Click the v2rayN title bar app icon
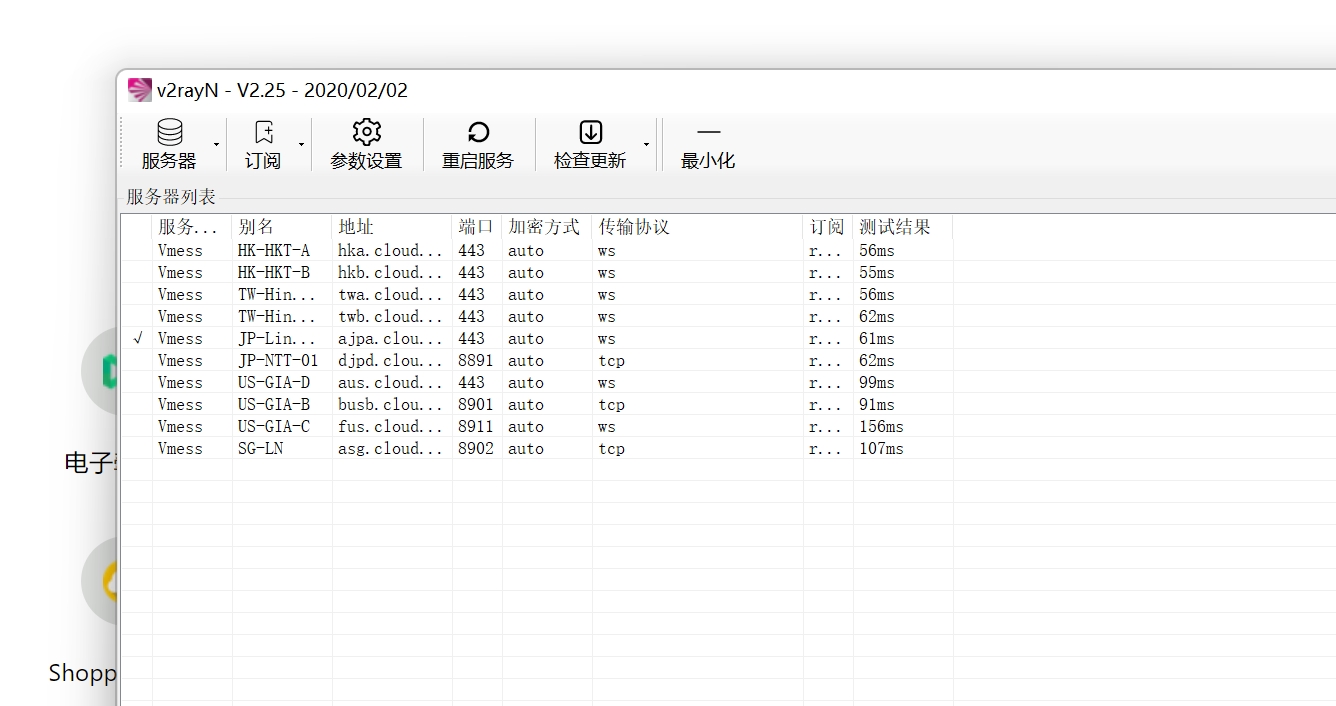This screenshot has width=1336, height=706. coord(140,90)
